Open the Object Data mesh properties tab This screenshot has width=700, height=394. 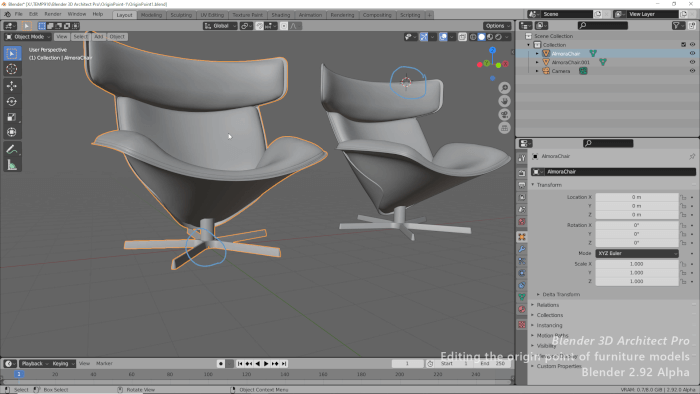[522, 297]
